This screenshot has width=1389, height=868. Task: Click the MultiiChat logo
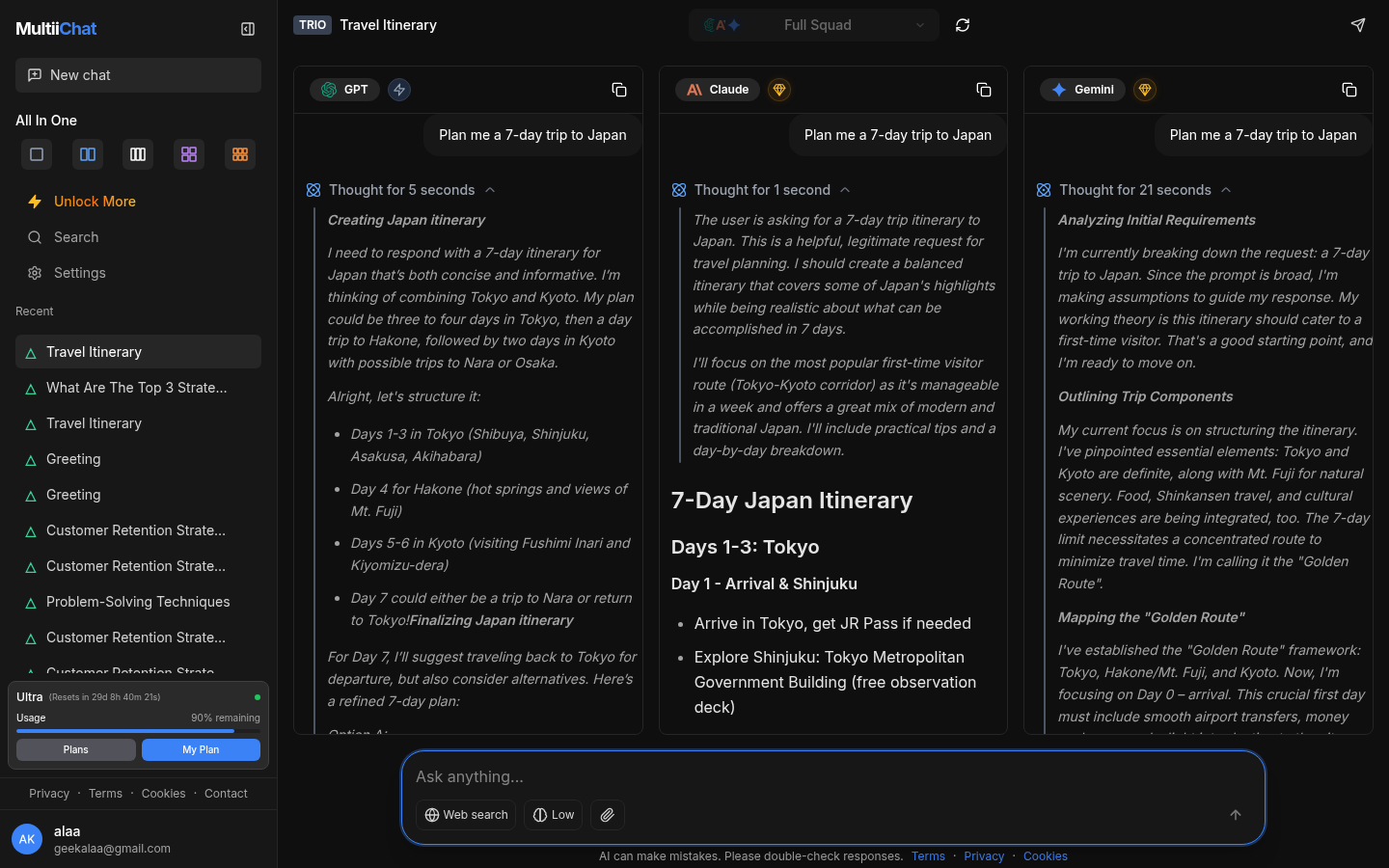(56, 29)
